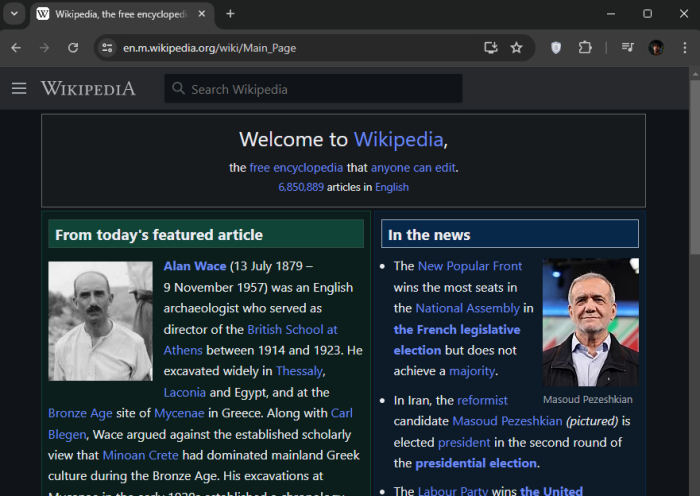Click the Masoud Pezeshkian photo
The height and width of the screenshot is (496, 700).
[x=590, y=322]
